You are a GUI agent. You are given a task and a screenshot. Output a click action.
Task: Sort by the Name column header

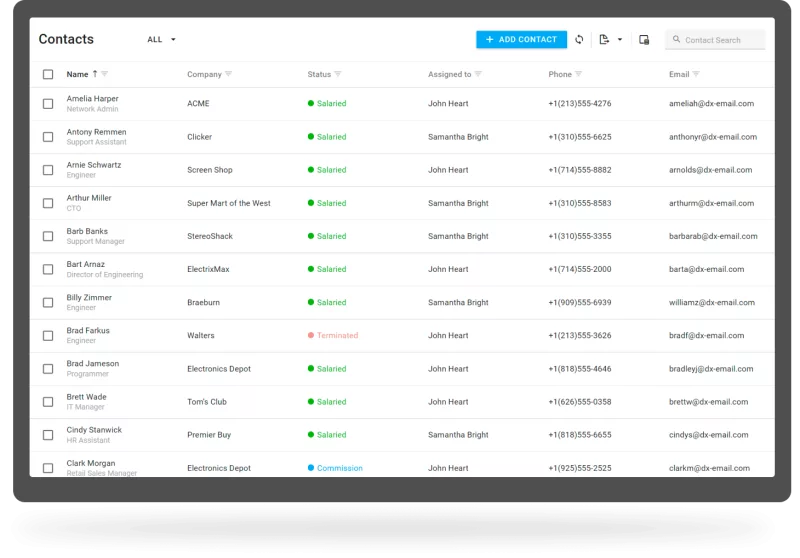[77, 74]
